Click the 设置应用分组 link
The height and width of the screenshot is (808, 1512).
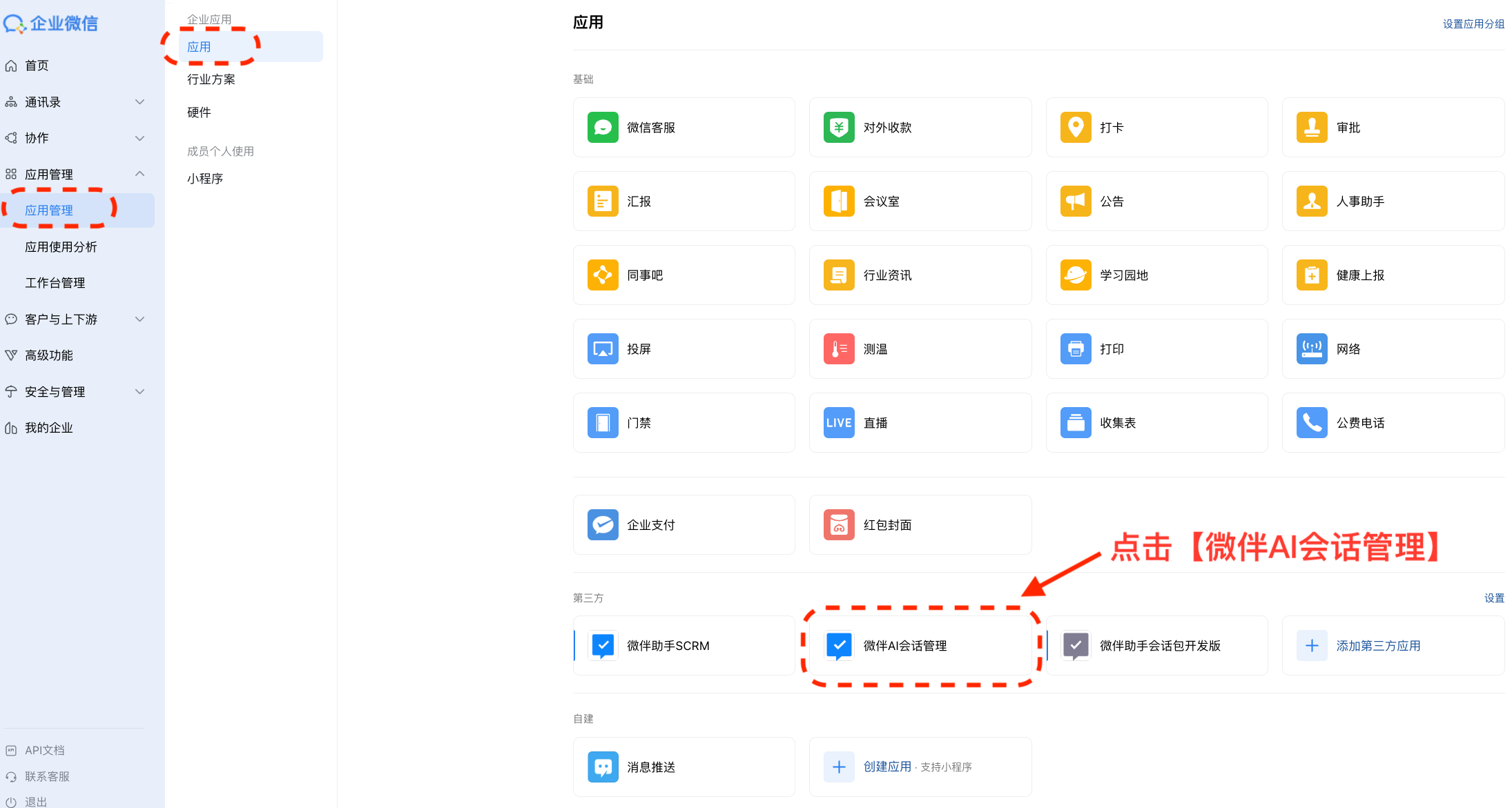pos(1473,24)
